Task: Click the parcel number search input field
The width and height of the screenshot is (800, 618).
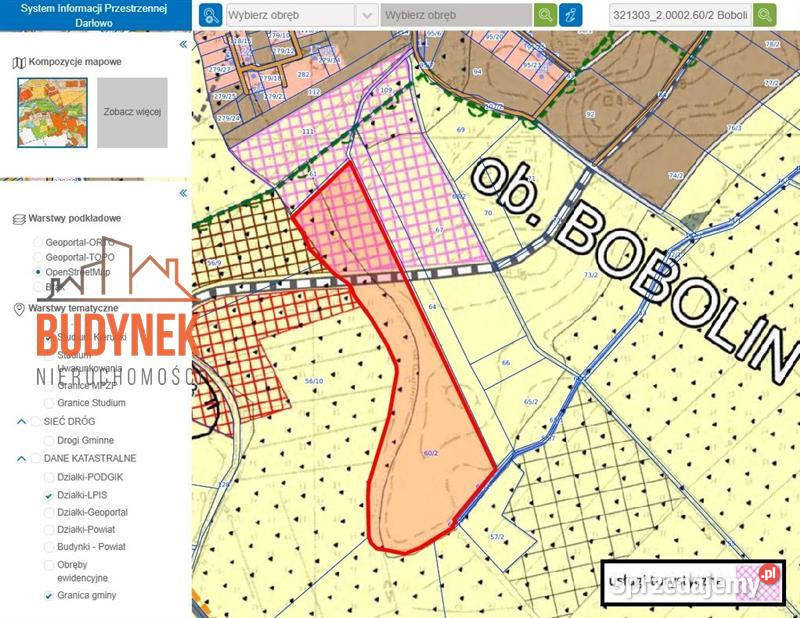Action: click(x=679, y=15)
